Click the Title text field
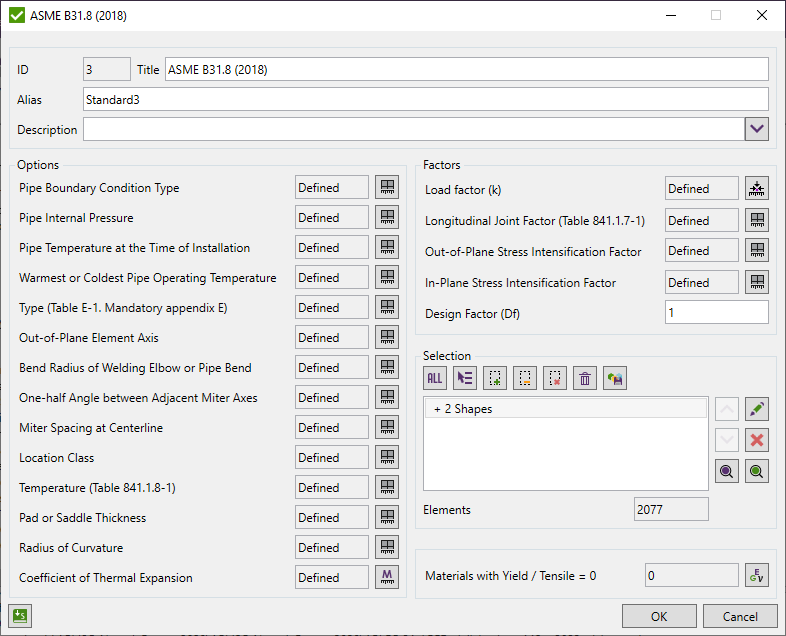This screenshot has height=636, width=786. click(466, 69)
